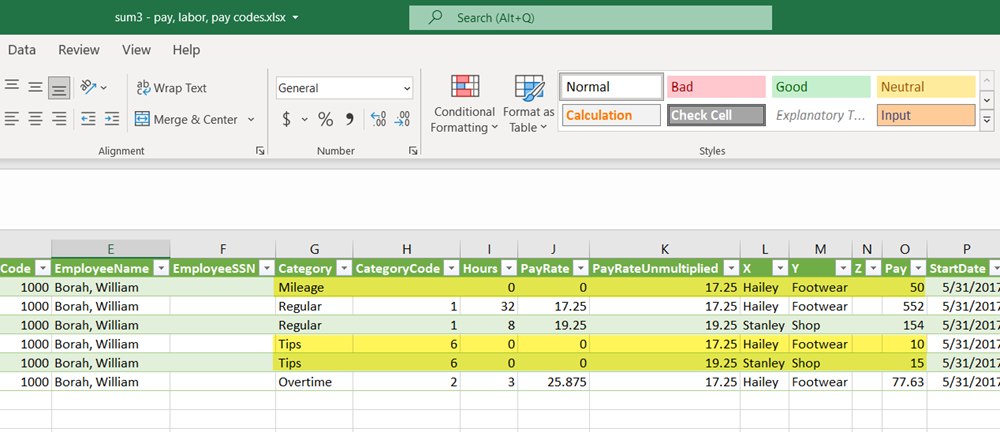Apply the Normal cell style

point(612,87)
